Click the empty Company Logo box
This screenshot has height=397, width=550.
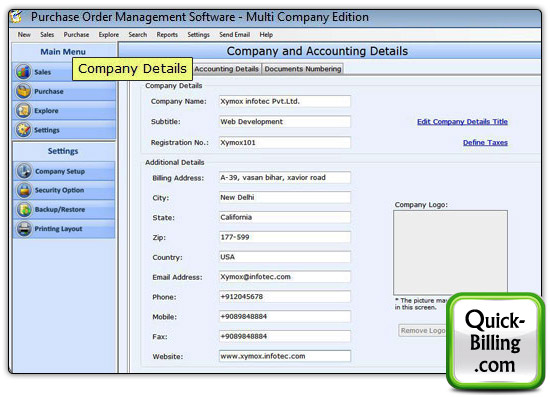tap(450, 253)
